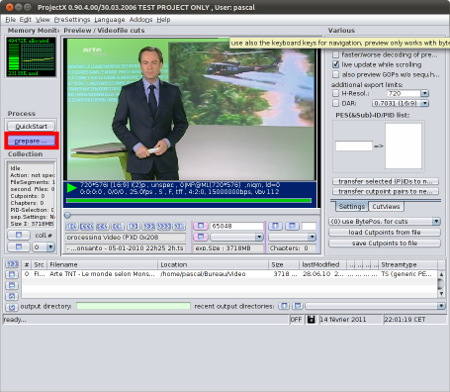Click the pink delete cutpoint button below add
Image resolution: width=450 pixels, height=392 pixels.
(201, 237)
